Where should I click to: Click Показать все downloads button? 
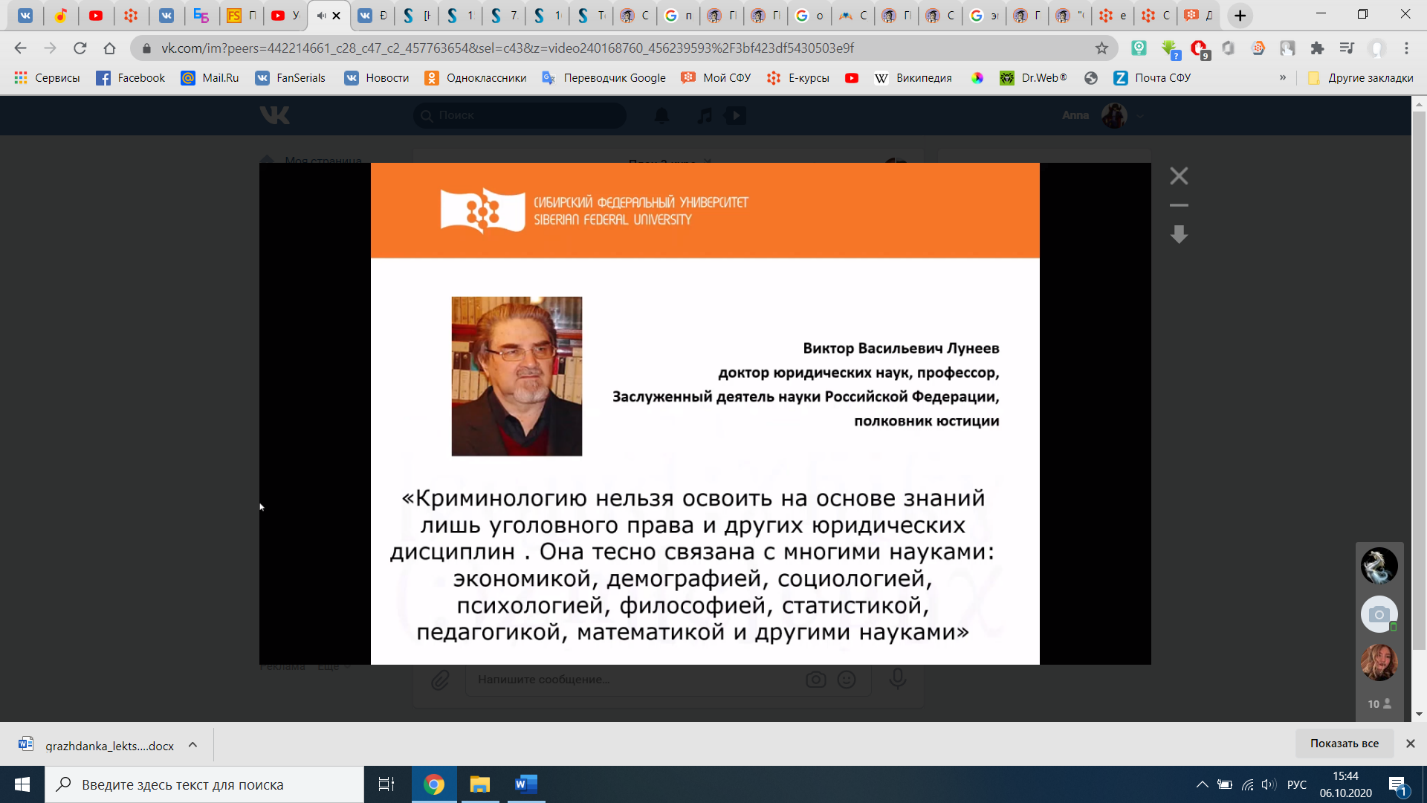[x=1344, y=744]
